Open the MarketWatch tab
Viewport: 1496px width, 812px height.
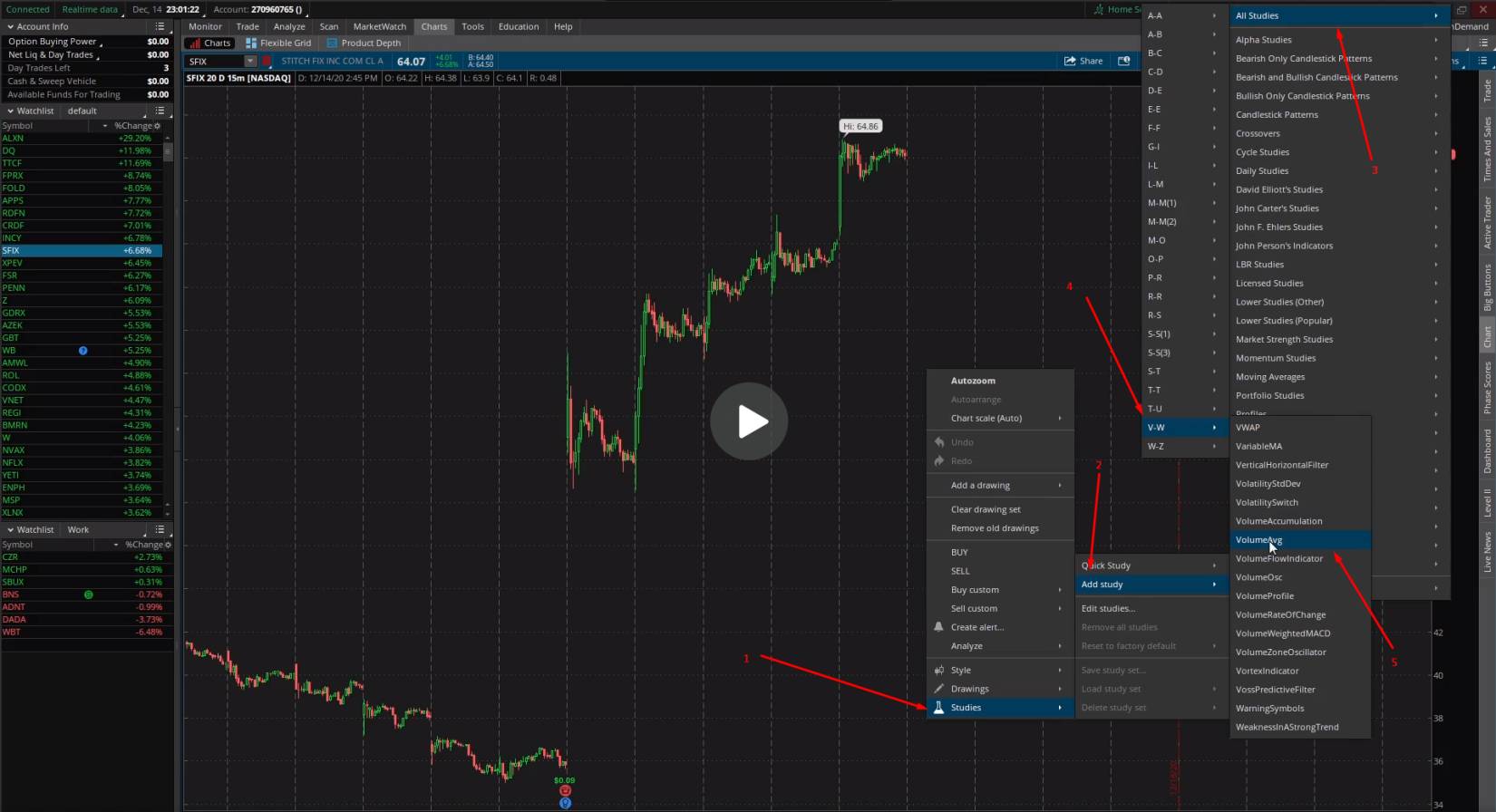coord(379,26)
